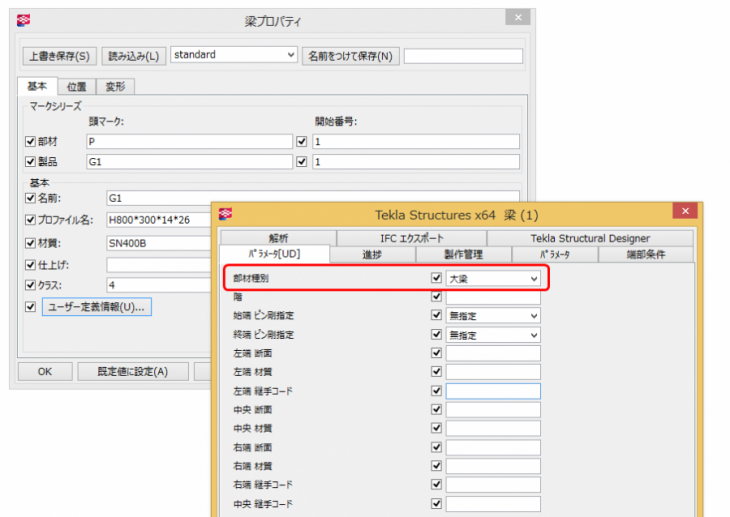The image size is (730, 517).
Task: Click the 左端 継手コード input field
Action: point(493,391)
